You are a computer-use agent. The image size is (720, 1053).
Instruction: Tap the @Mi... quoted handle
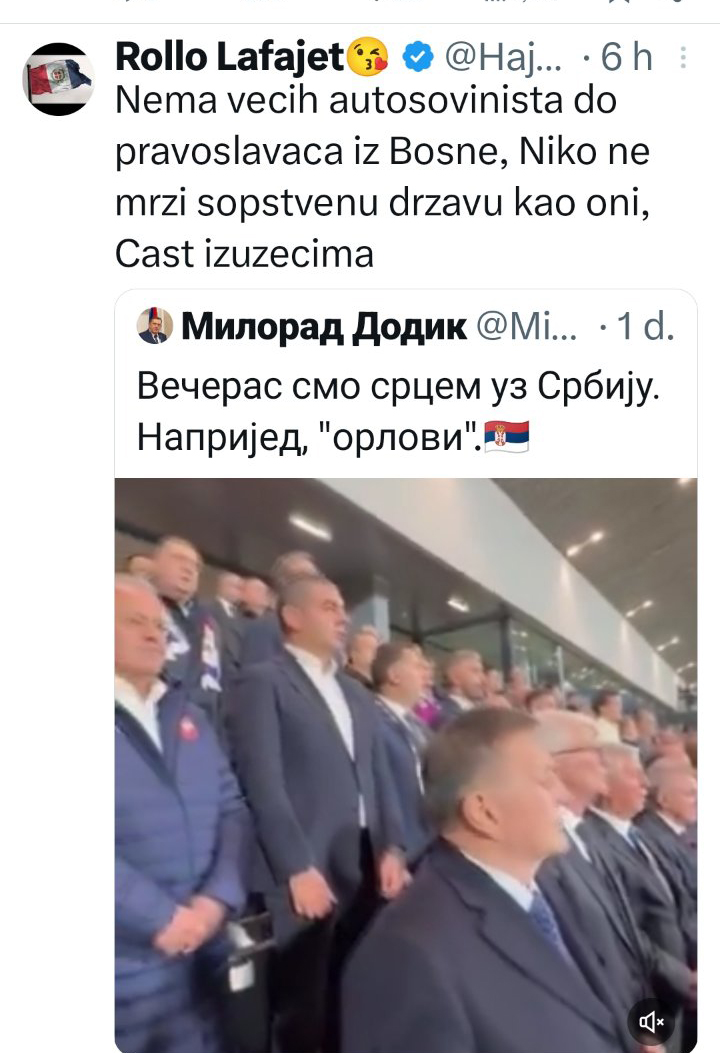tap(527, 327)
